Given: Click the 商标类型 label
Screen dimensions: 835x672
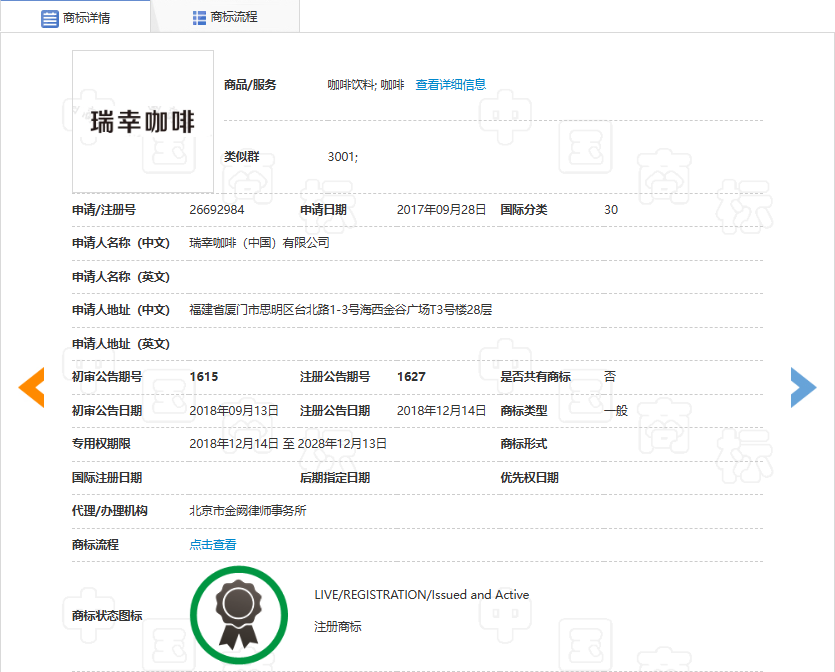Looking at the screenshot, I should tap(523, 411).
